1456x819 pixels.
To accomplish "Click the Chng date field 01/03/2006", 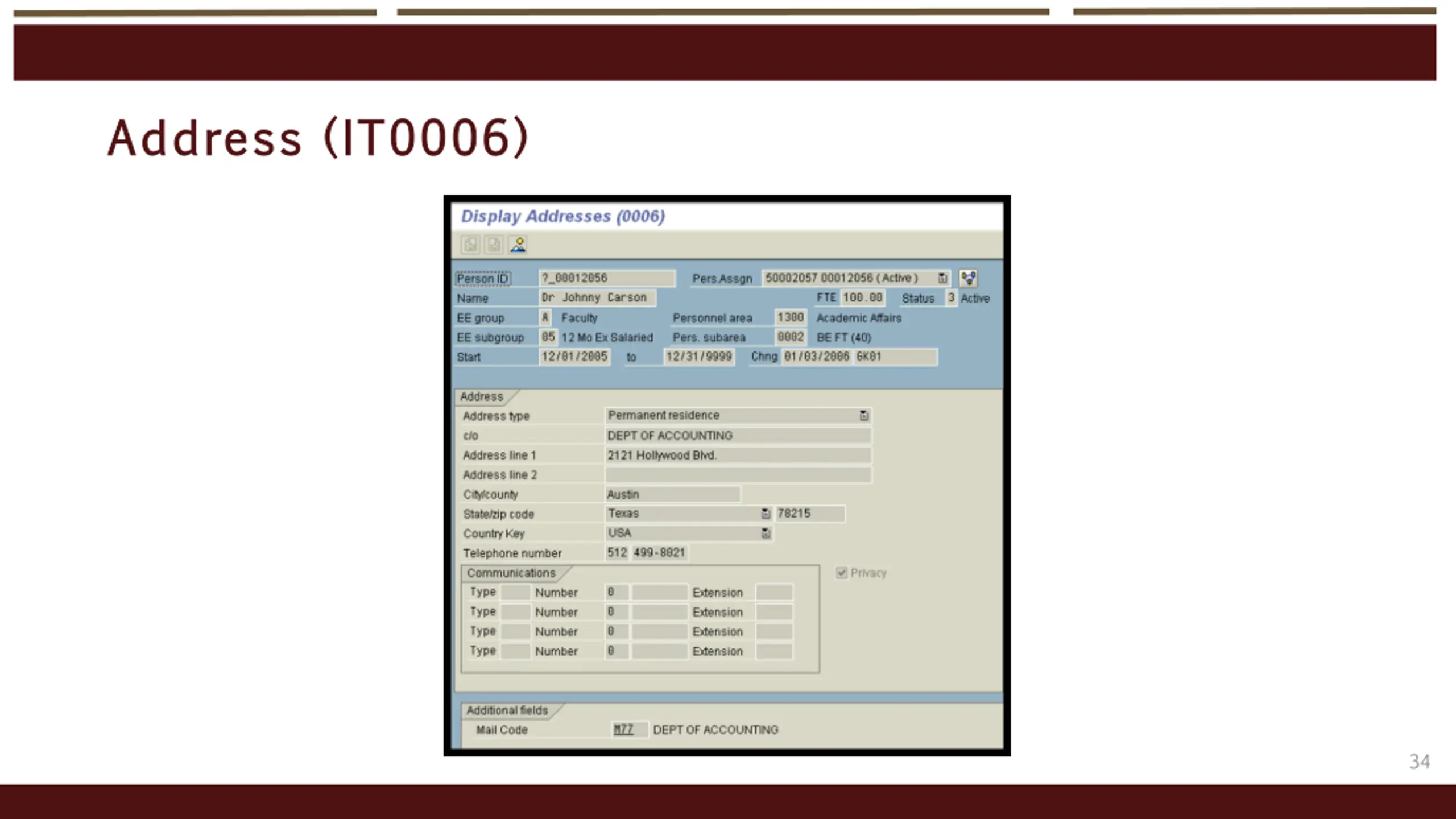I will [x=817, y=357].
